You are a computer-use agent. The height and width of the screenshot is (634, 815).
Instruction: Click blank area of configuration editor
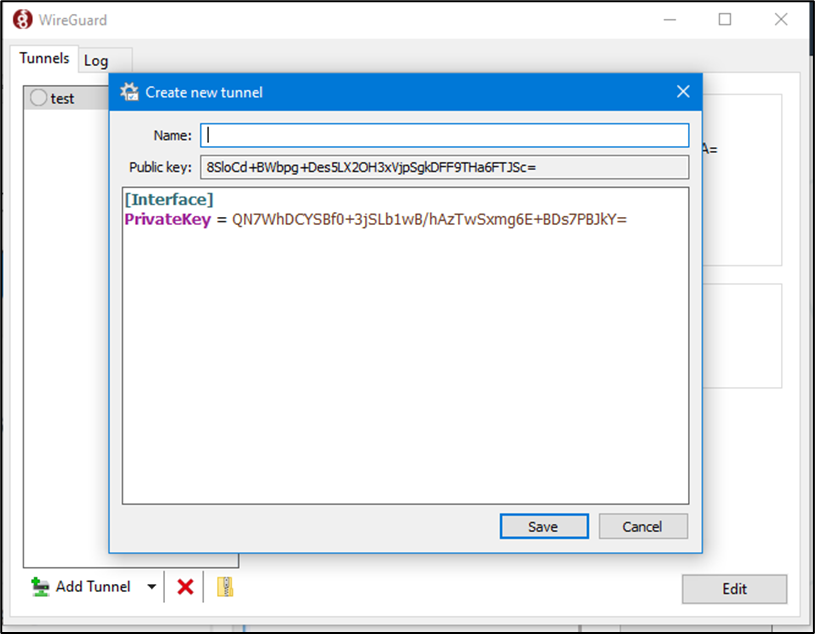pyautogui.click(x=405, y=380)
